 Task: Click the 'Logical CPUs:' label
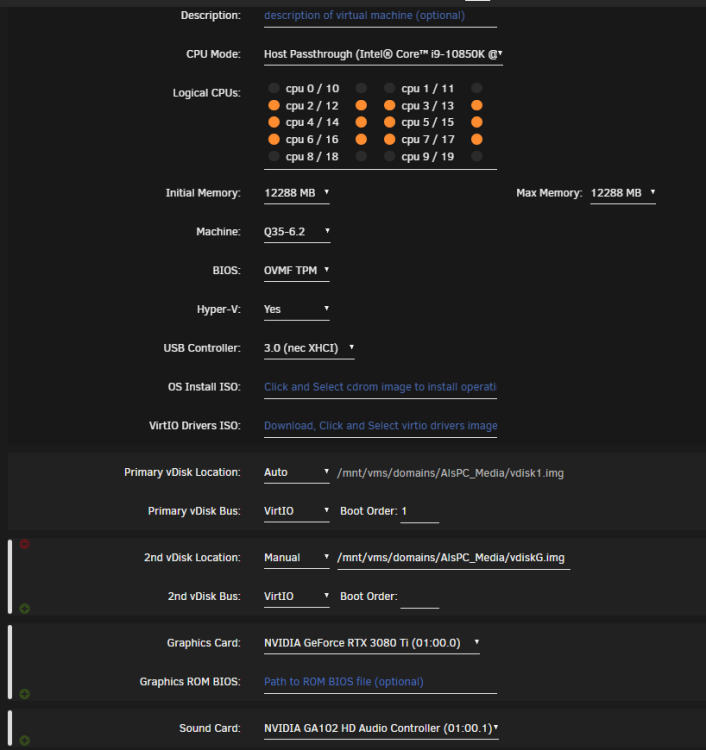pos(206,93)
